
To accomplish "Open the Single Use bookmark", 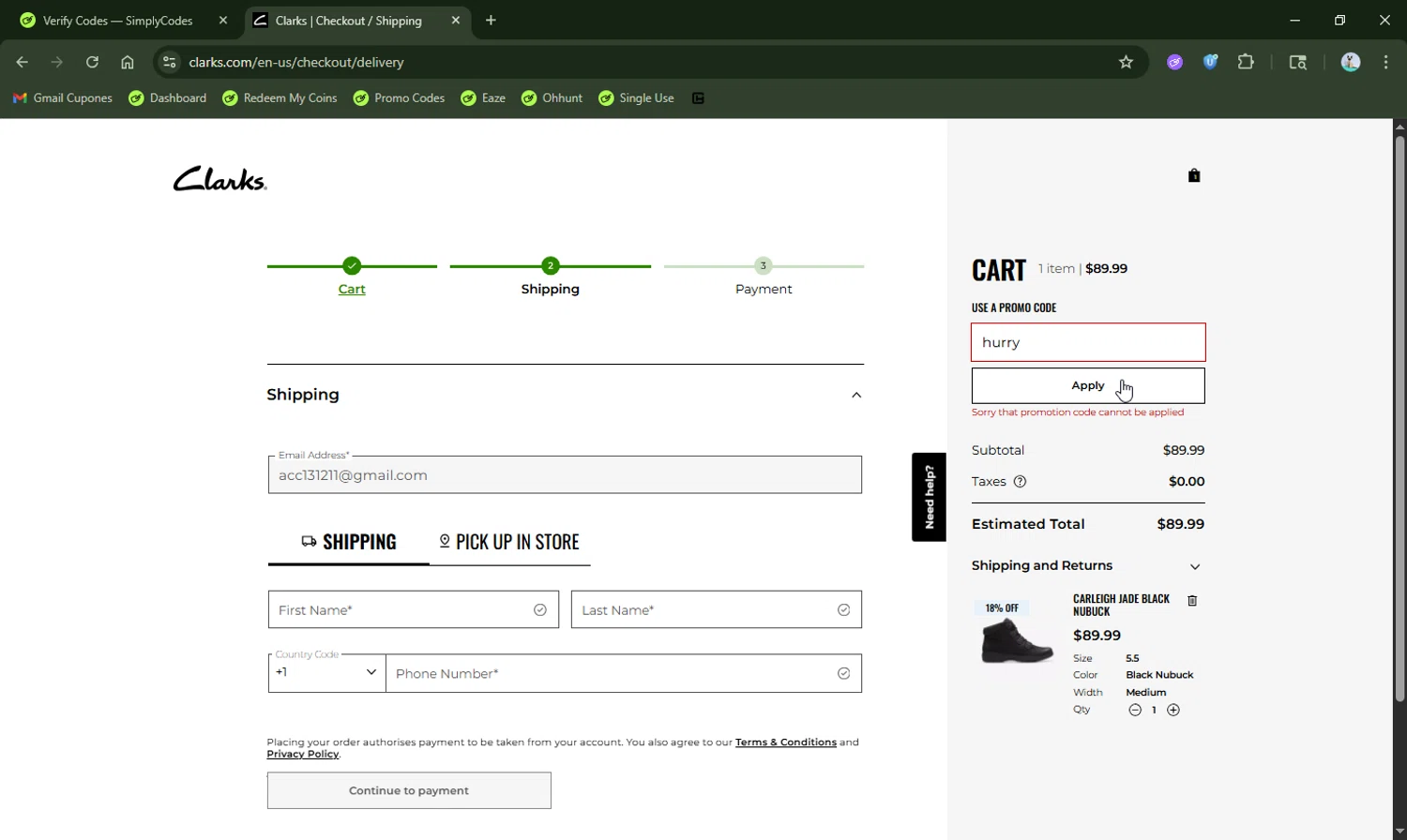I will 636,98.
